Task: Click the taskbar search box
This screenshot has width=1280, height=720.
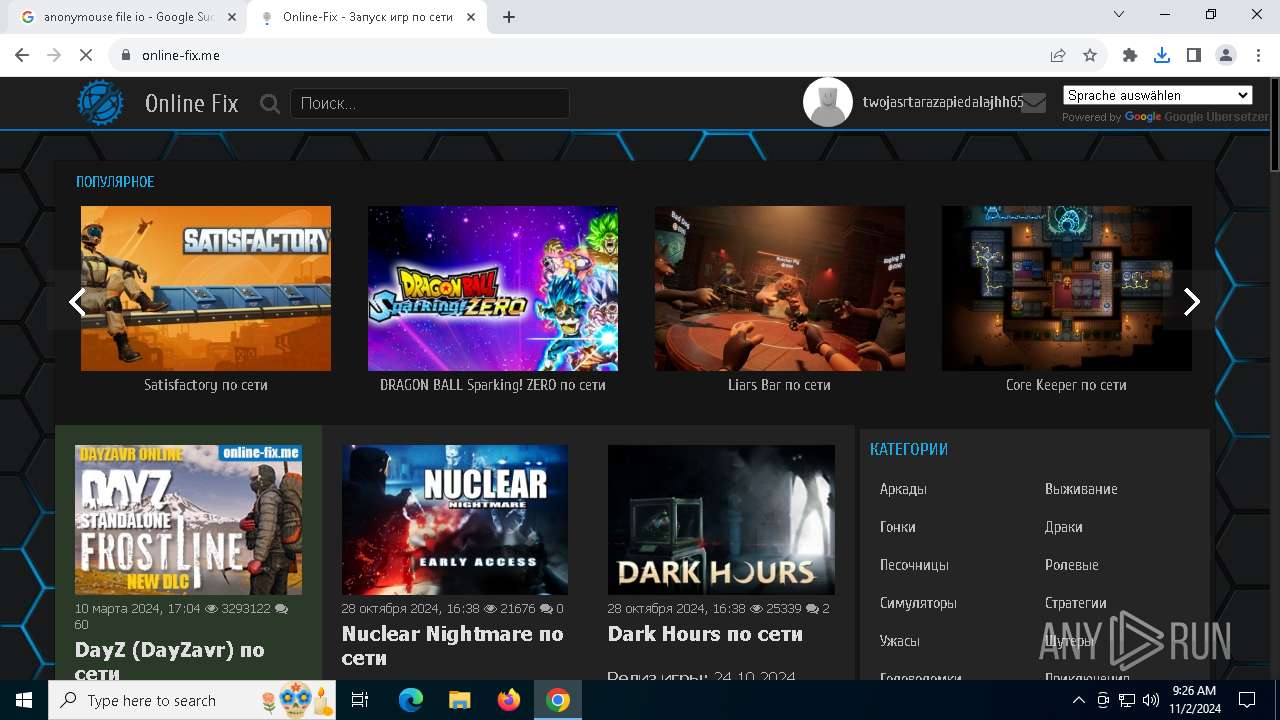Action: pos(192,700)
